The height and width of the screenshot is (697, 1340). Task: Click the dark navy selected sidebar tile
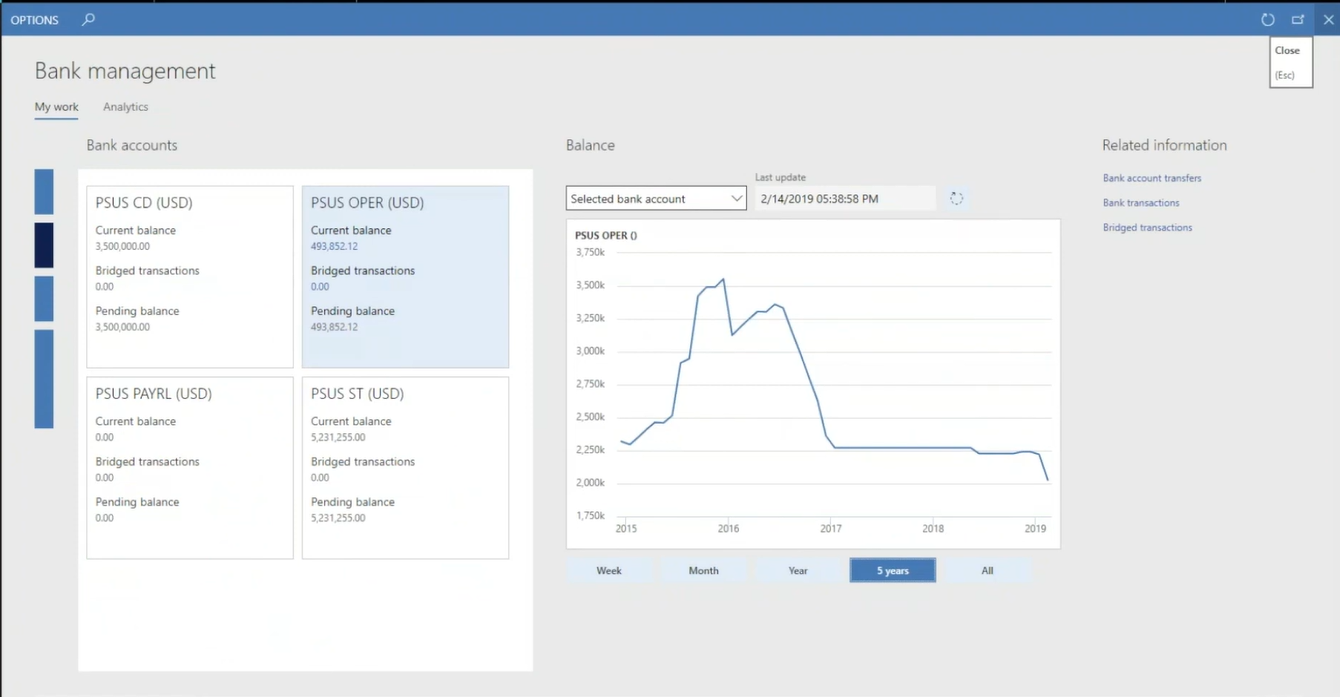pyautogui.click(x=44, y=245)
